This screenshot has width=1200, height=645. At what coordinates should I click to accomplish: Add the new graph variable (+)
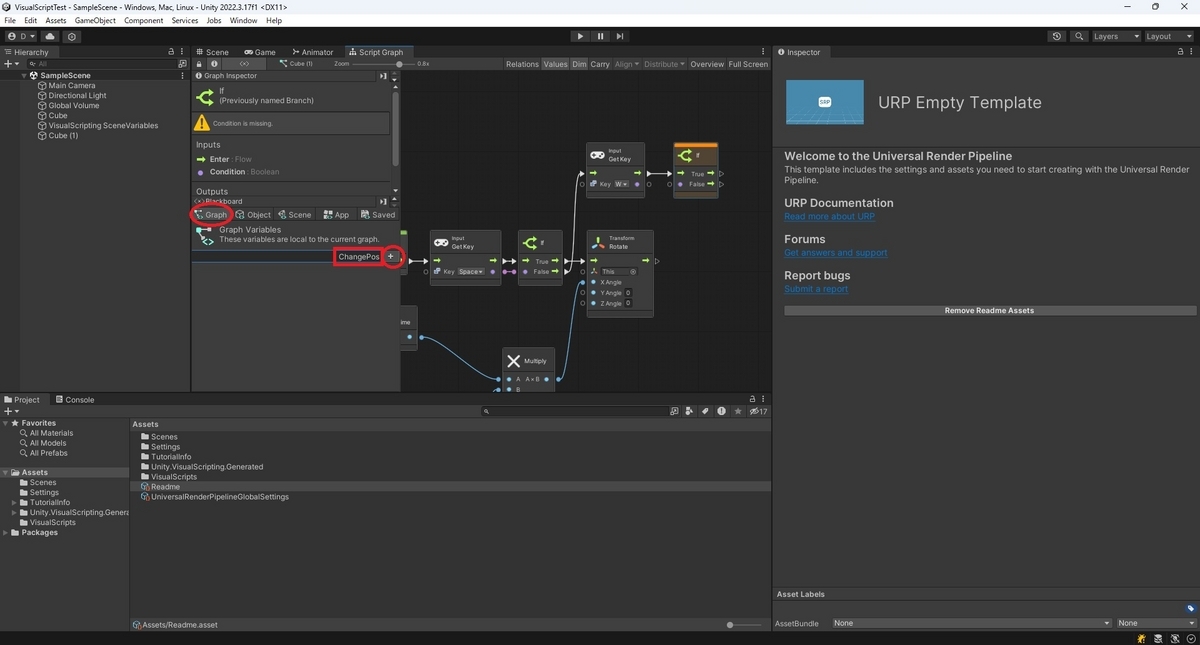coord(391,257)
